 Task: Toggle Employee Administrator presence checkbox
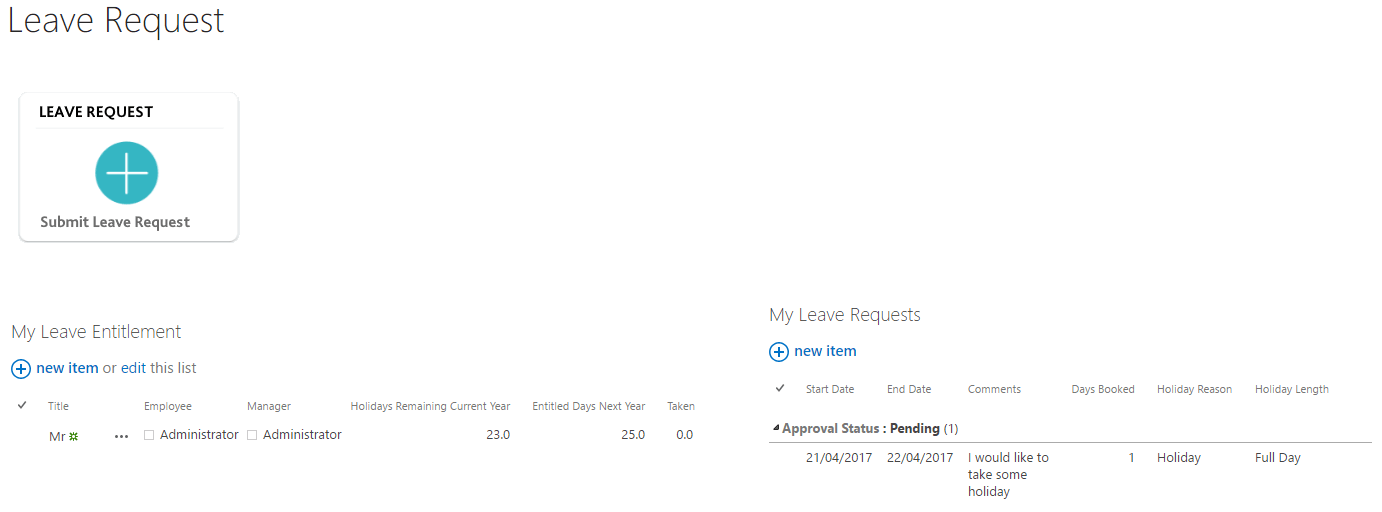pos(149,435)
